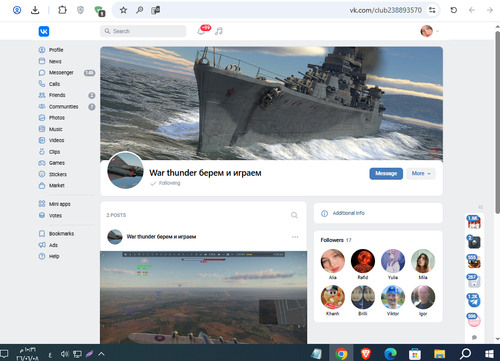
Task: Open the Profile sidebar item
Action: click(x=56, y=50)
